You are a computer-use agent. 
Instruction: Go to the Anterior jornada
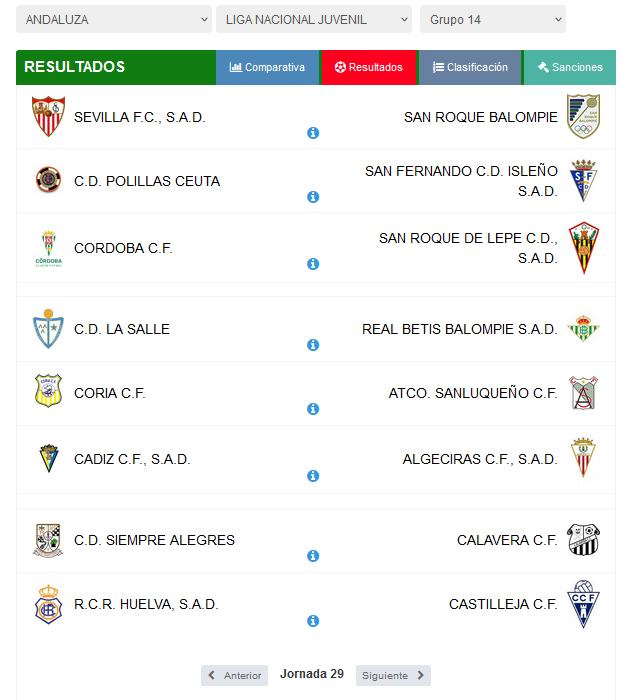[234, 675]
